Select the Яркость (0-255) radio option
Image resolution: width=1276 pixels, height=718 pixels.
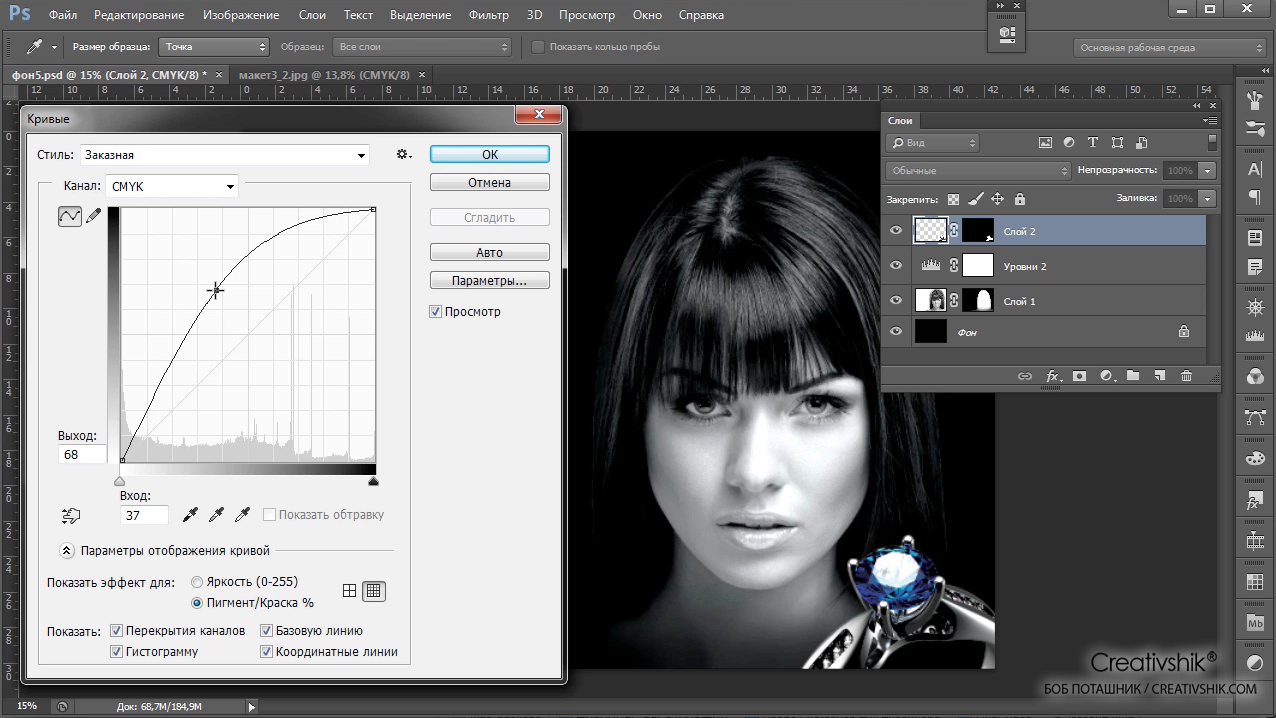[197, 582]
